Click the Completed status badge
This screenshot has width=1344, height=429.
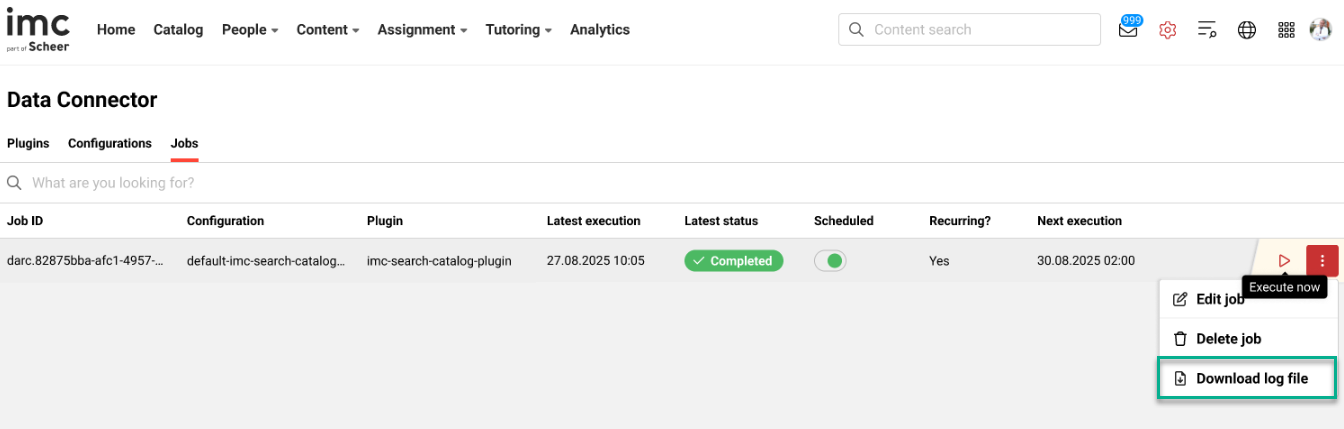733,261
